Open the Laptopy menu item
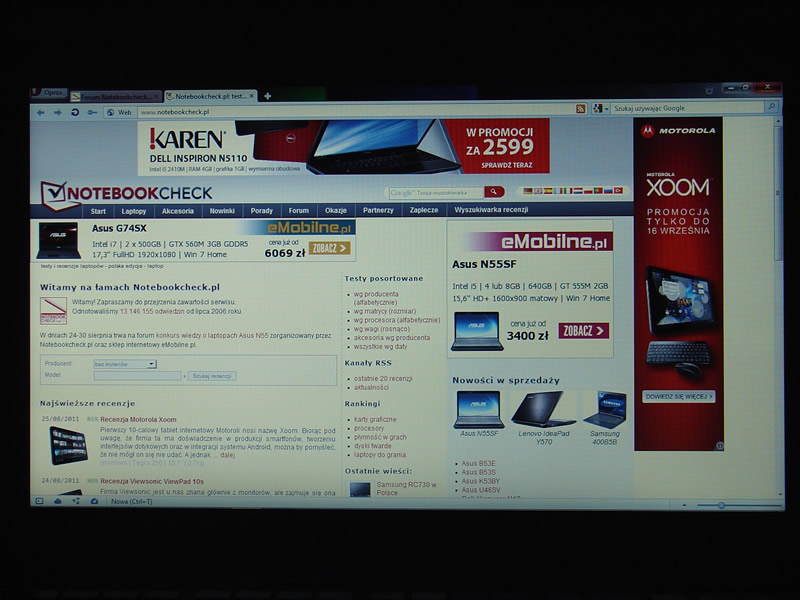The width and height of the screenshot is (800, 600). coord(134,211)
